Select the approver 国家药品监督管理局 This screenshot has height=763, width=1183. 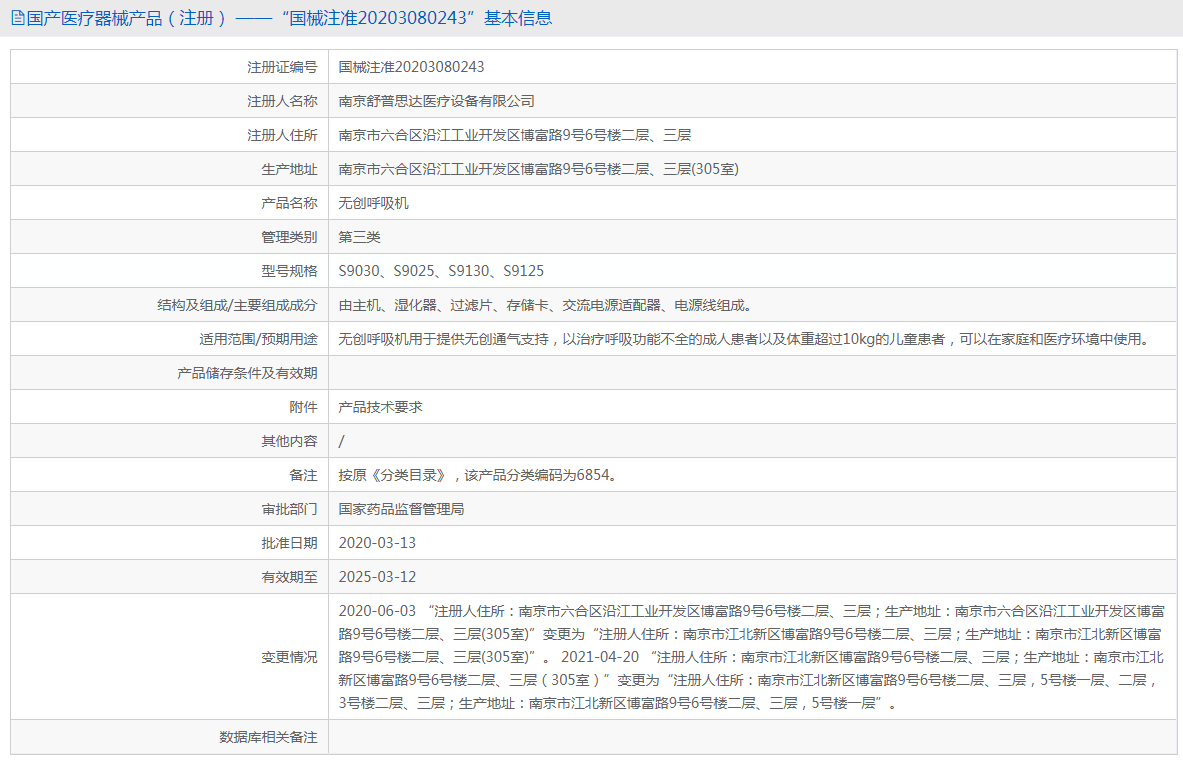tap(401, 509)
